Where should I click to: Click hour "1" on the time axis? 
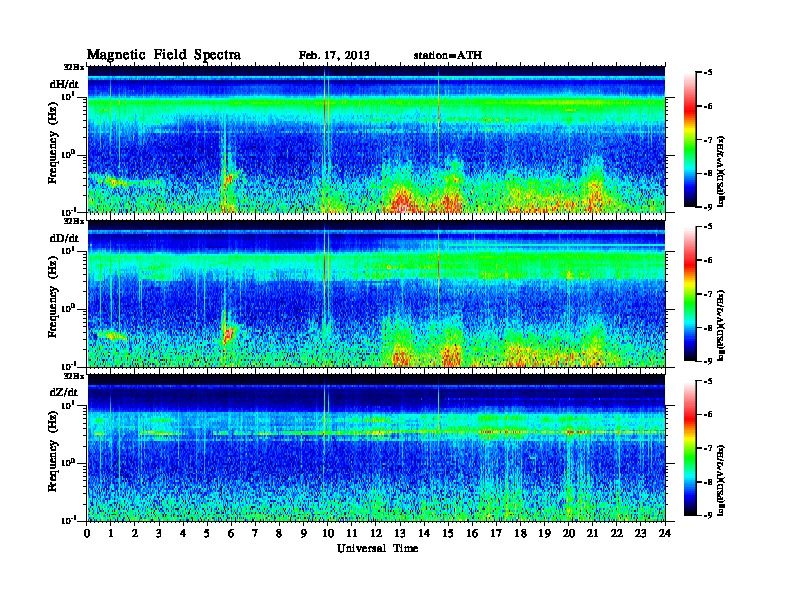[x=111, y=533]
